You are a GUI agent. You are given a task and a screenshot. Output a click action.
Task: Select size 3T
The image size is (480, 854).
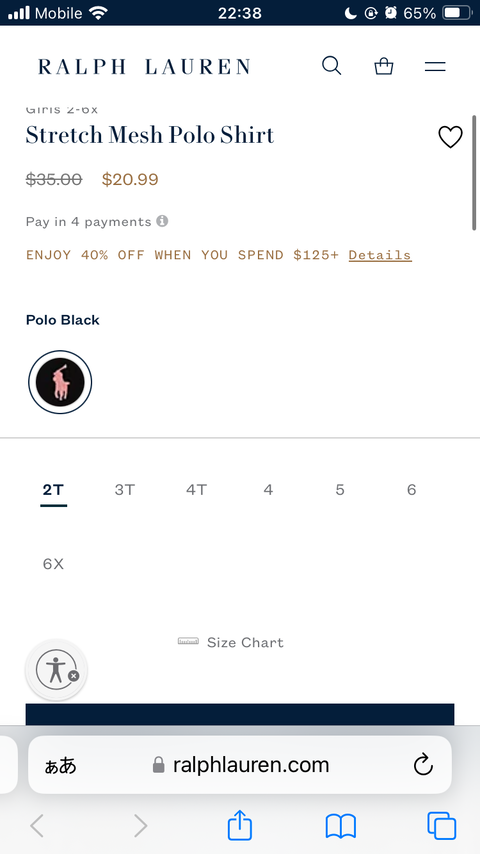pos(125,490)
